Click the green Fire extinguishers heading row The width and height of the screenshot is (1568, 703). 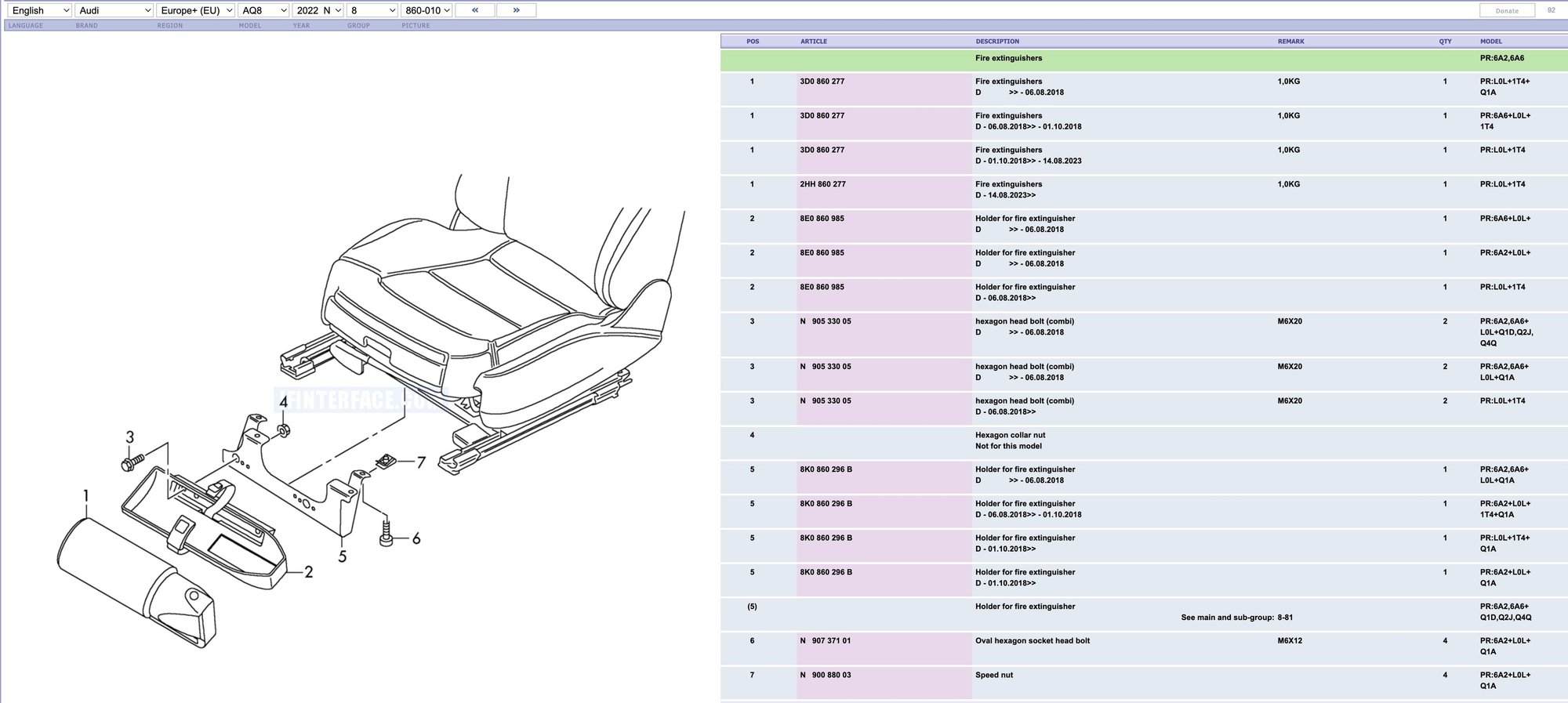pyautogui.click(x=1008, y=59)
